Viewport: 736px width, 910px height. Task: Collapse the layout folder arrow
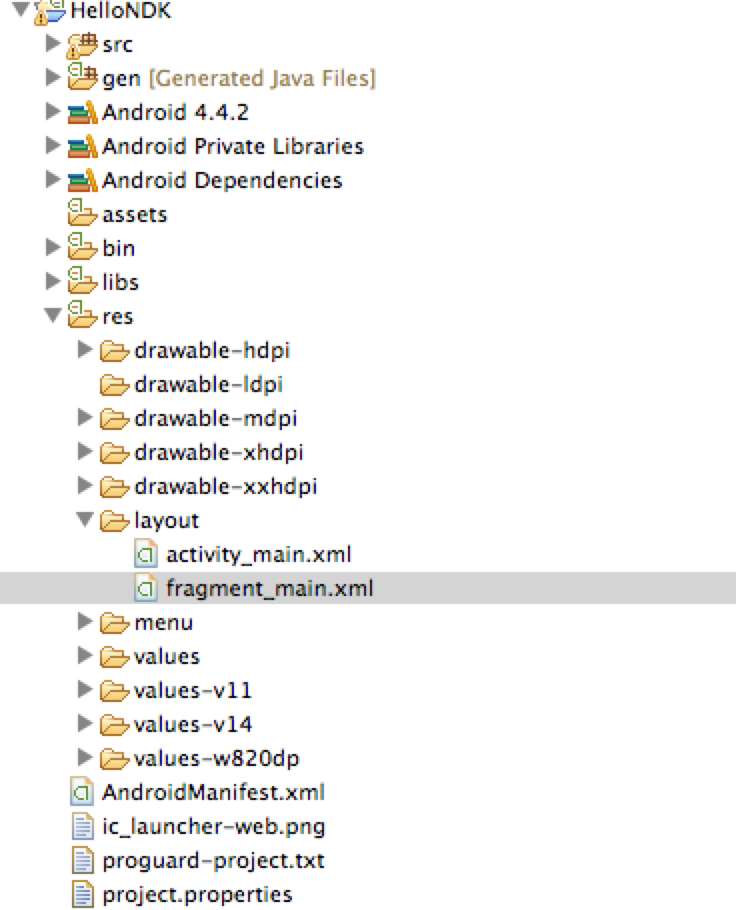coord(85,520)
